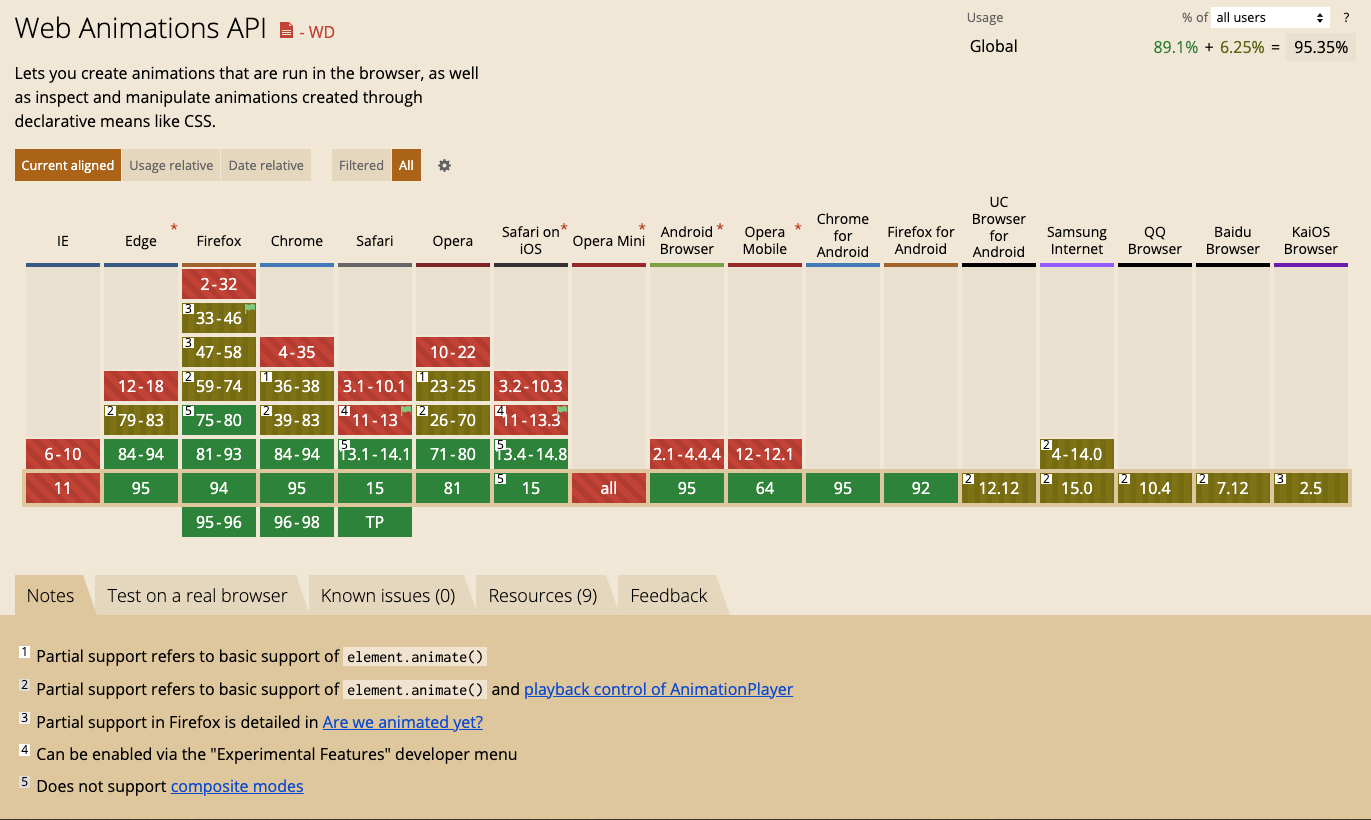This screenshot has width=1371, height=820.
Task: Select Baidu Browser 7.12 cell
Action: 1233,488
